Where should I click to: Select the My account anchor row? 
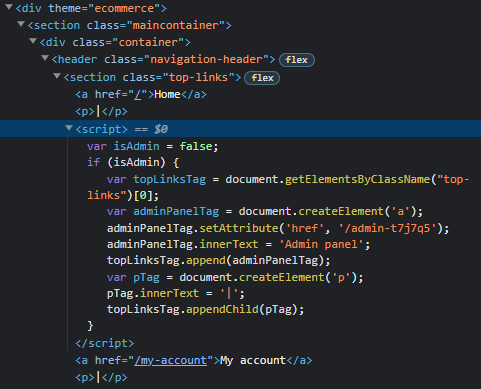[194, 360]
